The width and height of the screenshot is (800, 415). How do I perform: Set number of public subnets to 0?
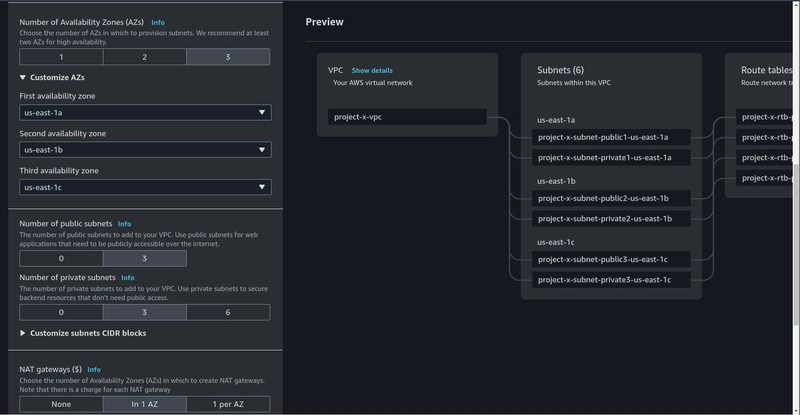pos(61,258)
